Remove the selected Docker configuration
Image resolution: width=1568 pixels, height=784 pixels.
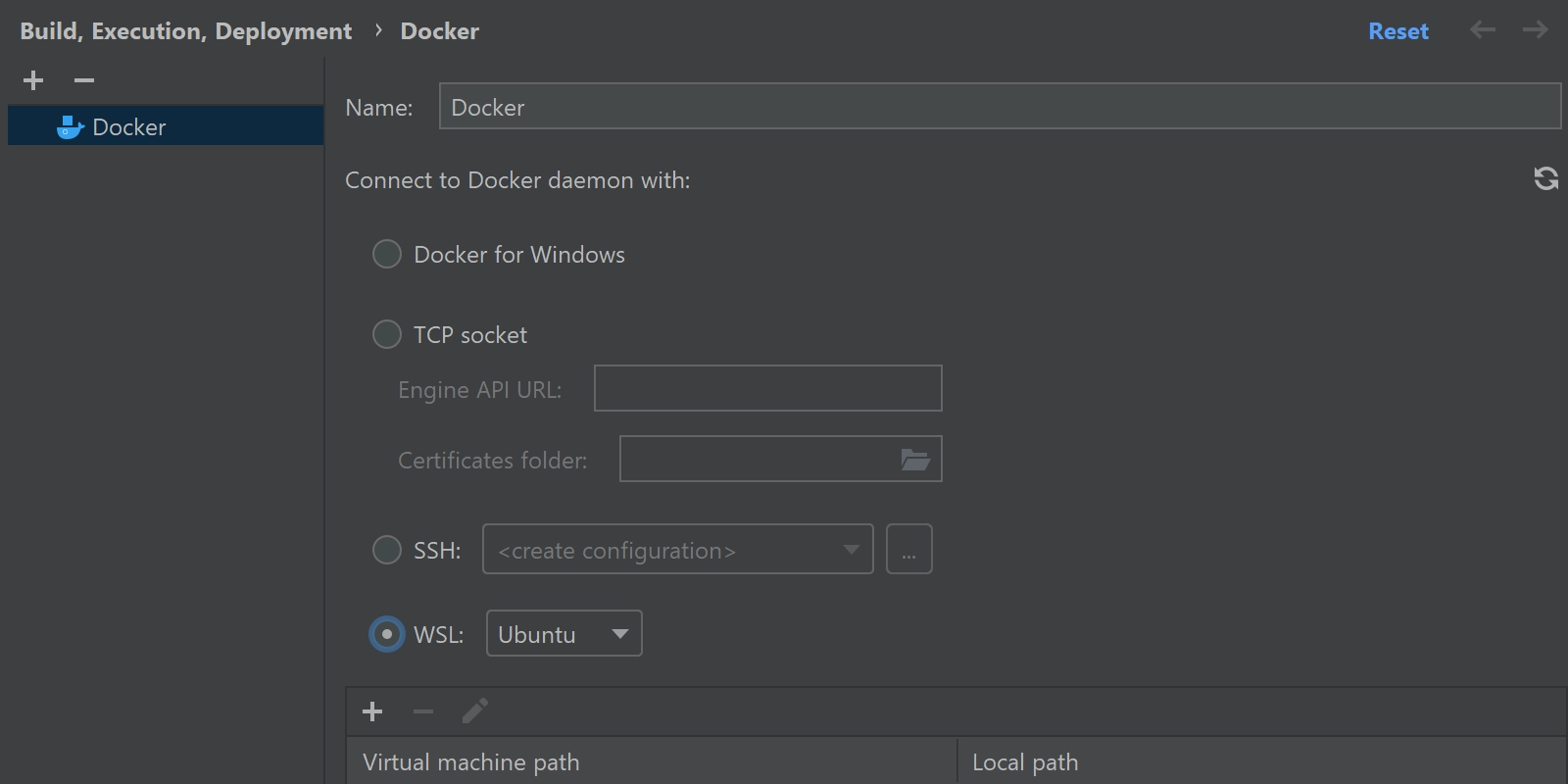(x=84, y=80)
